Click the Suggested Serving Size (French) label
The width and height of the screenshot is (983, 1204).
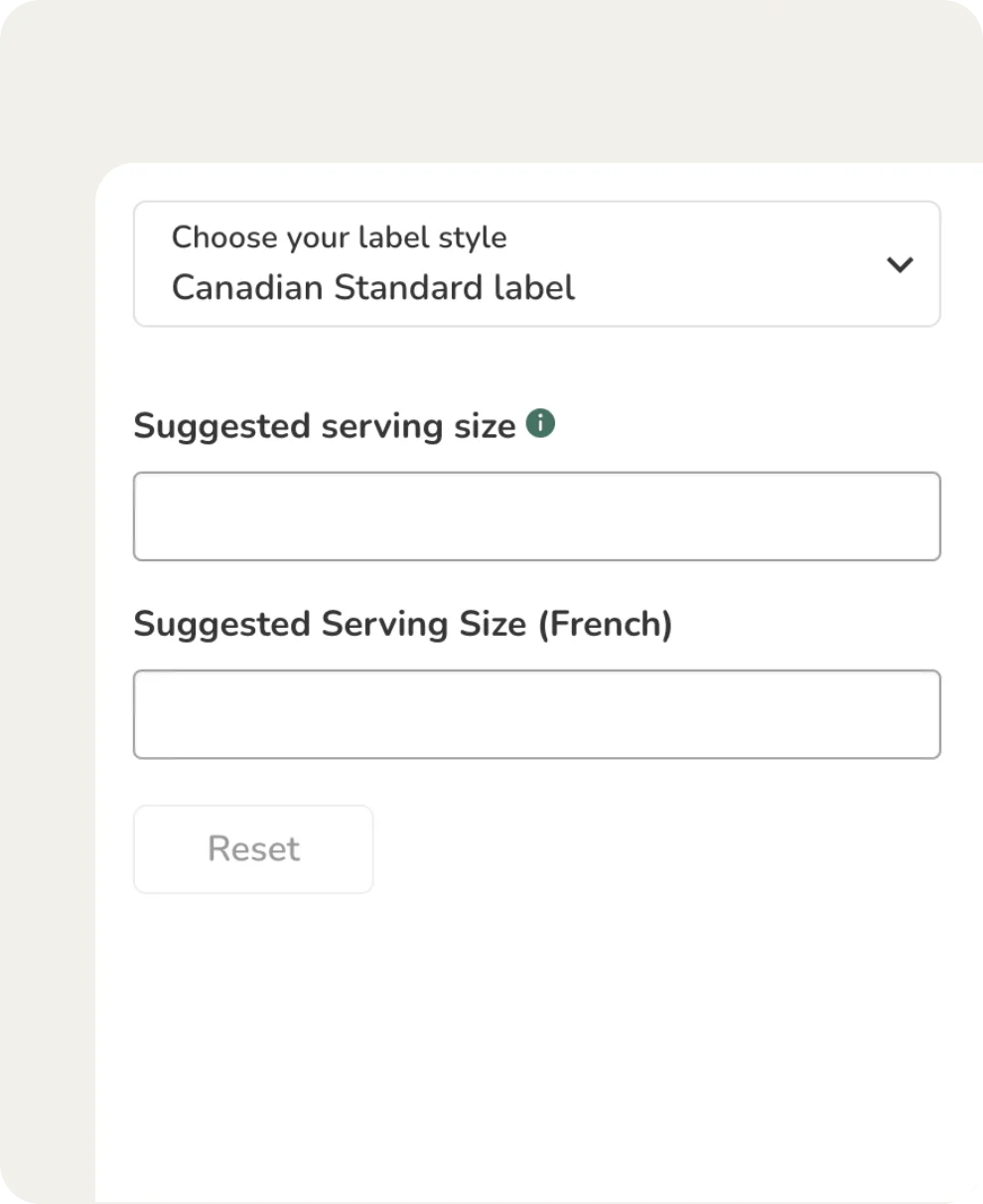pos(402,624)
